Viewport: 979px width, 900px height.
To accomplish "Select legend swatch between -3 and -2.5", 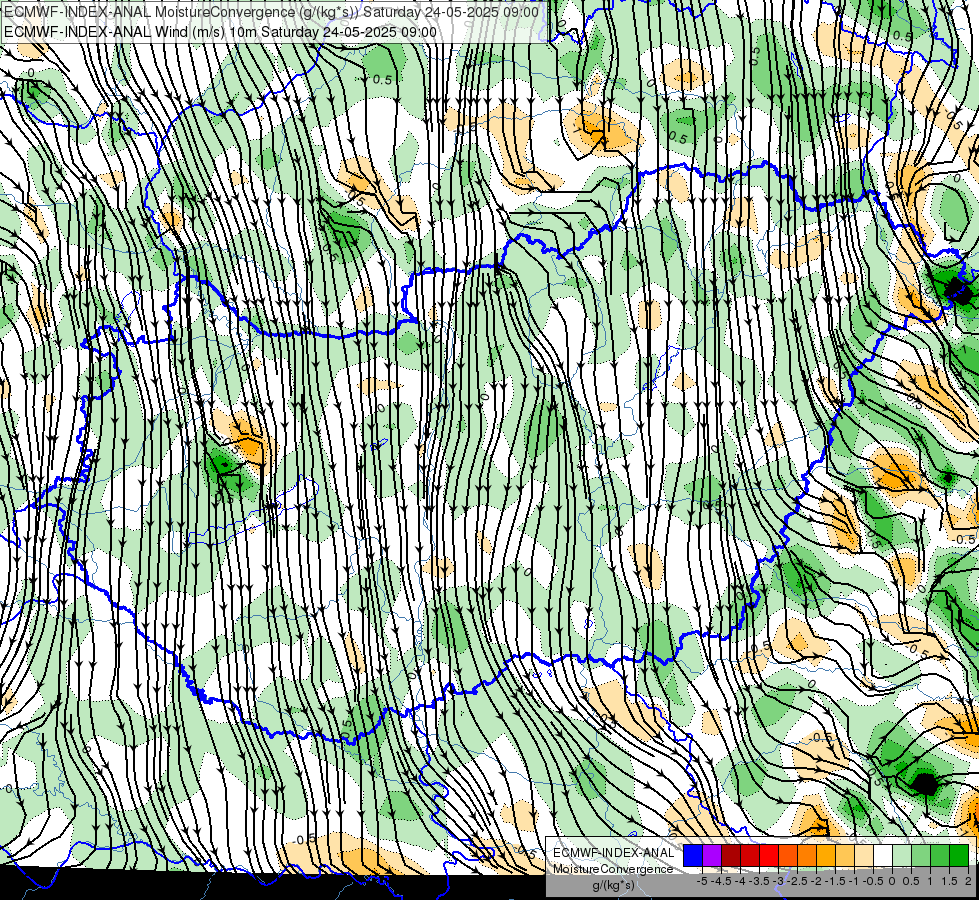I will coord(788,856).
